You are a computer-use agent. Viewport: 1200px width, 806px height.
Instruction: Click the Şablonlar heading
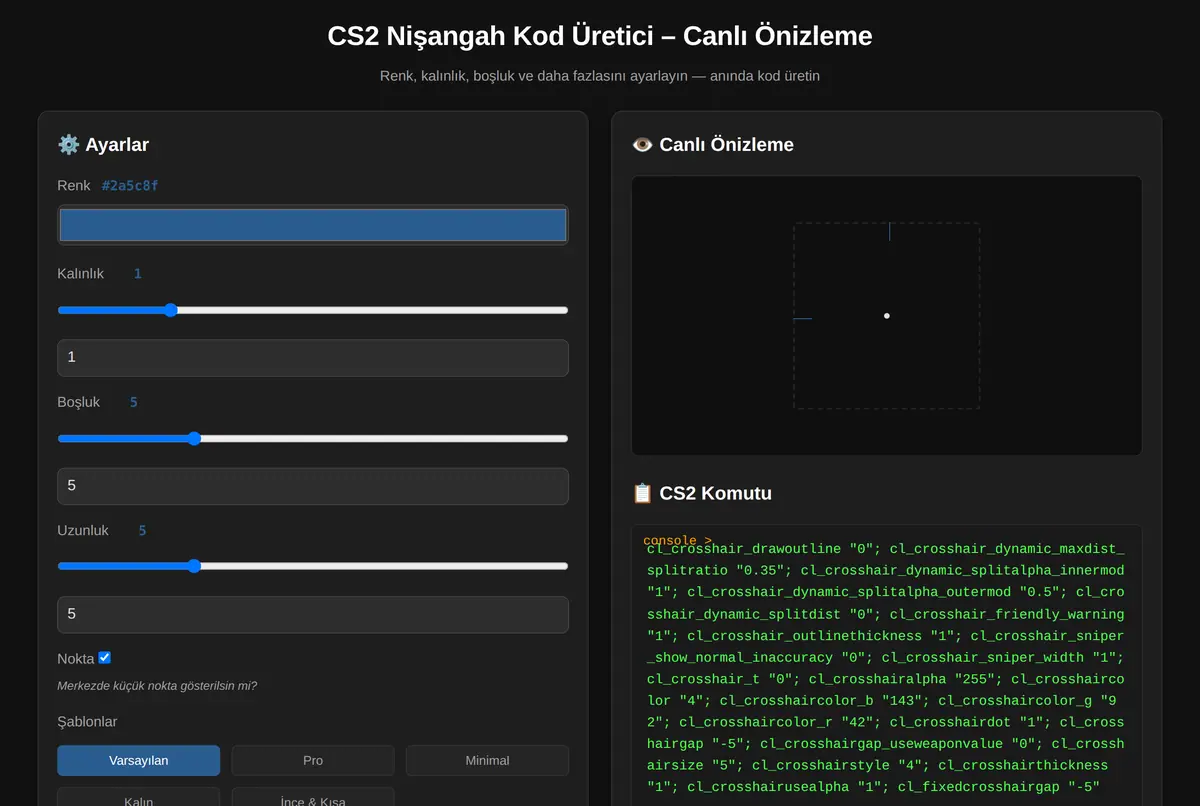click(x=87, y=722)
